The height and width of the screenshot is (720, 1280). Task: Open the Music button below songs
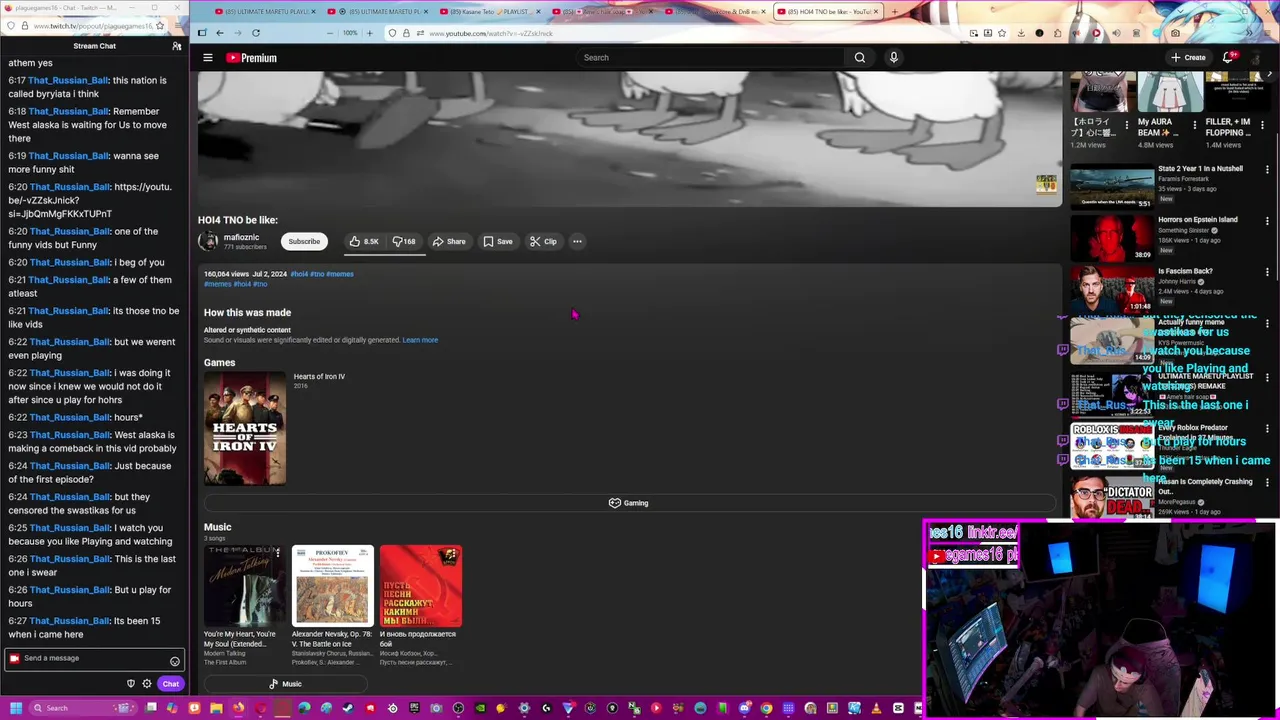pyautogui.click(x=285, y=684)
